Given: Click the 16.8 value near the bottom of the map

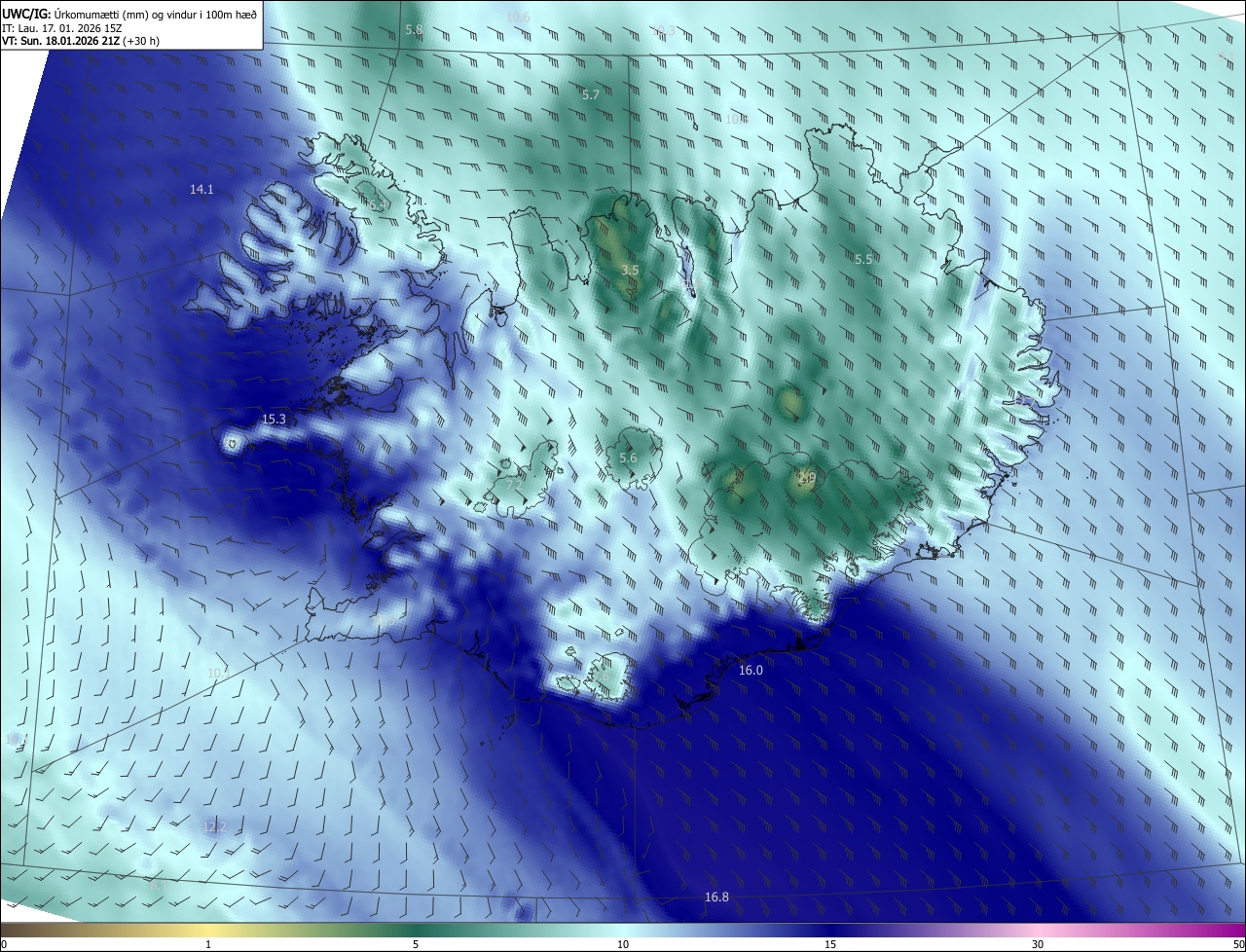Looking at the screenshot, I should coord(716,897).
